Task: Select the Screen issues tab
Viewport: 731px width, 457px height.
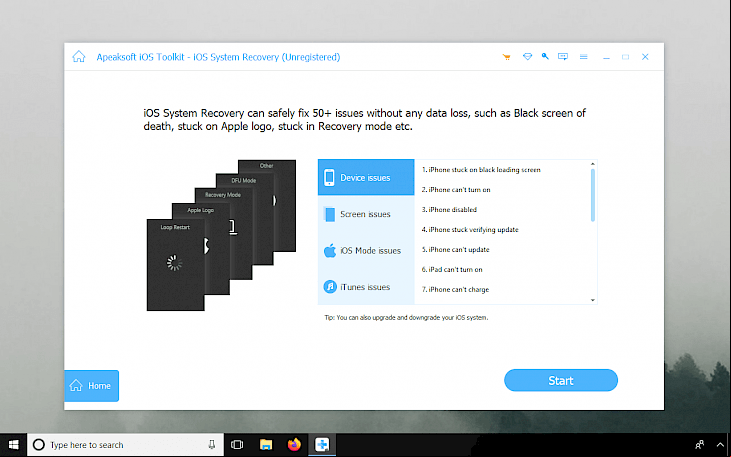Action: point(366,214)
